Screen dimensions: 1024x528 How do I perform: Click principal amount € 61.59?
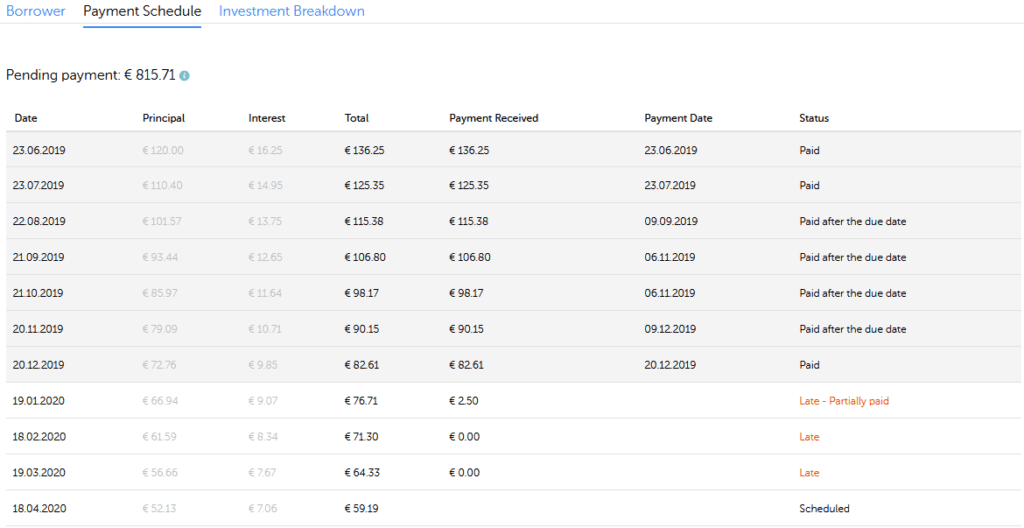tap(159, 437)
